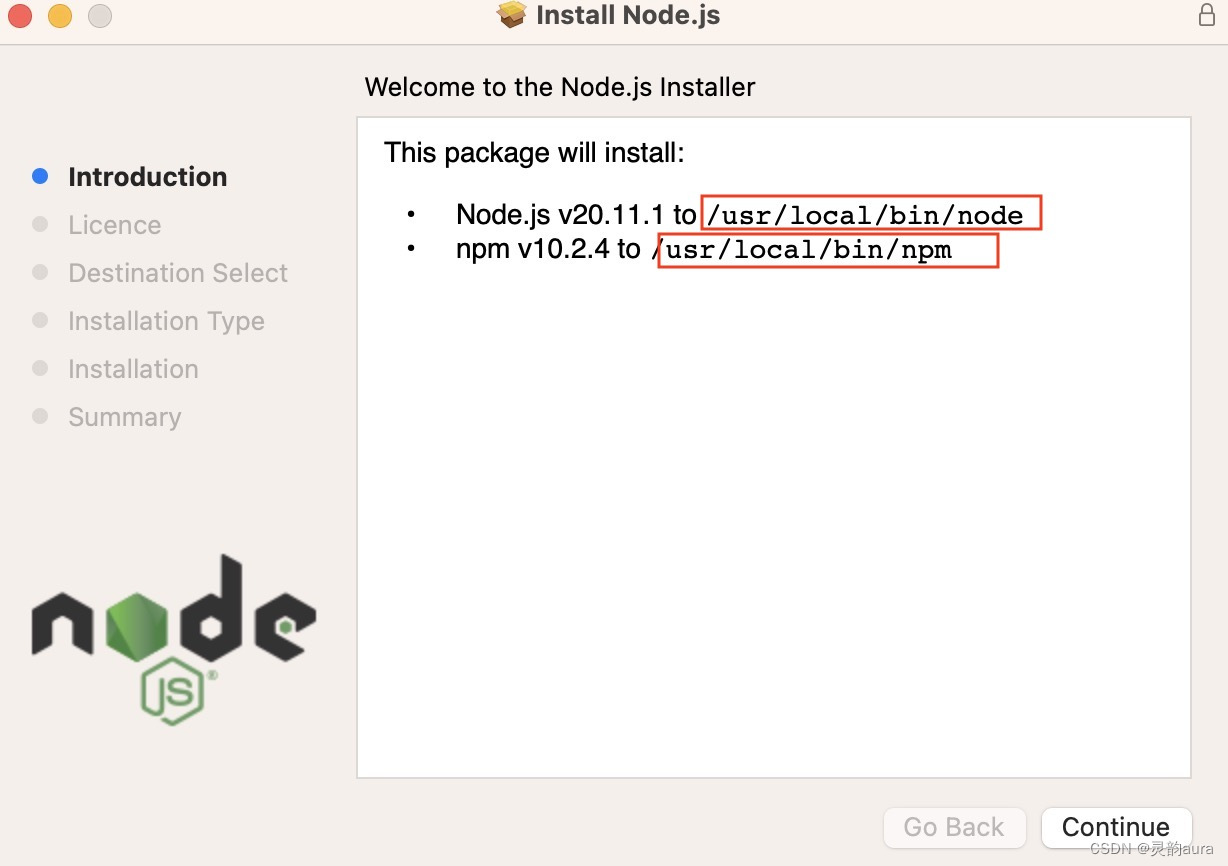Click the /usr/local/bin/node path text

click(x=865, y=215)
